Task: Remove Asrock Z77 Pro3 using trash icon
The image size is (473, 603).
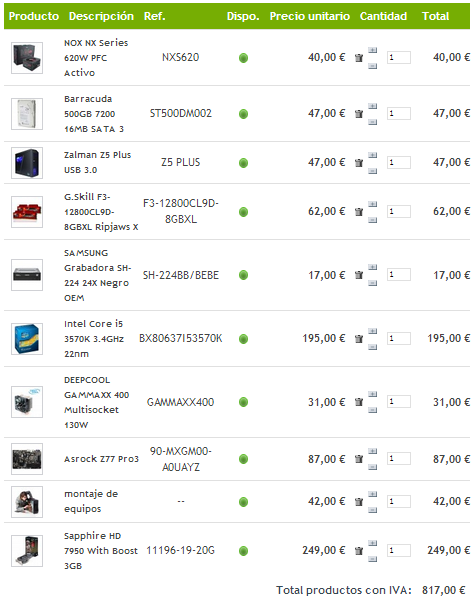Action: click(359, 459)
